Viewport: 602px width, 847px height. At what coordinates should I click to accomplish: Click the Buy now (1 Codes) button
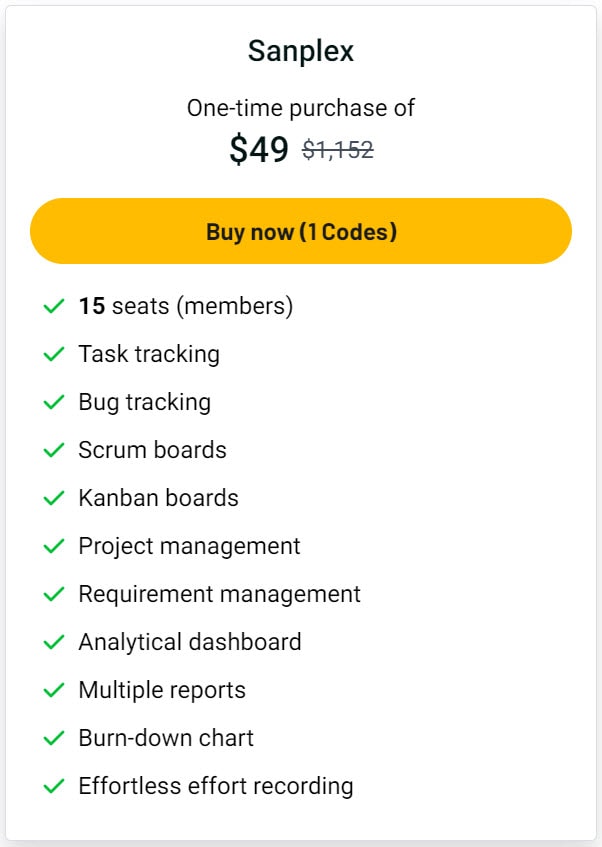[301, 231]
